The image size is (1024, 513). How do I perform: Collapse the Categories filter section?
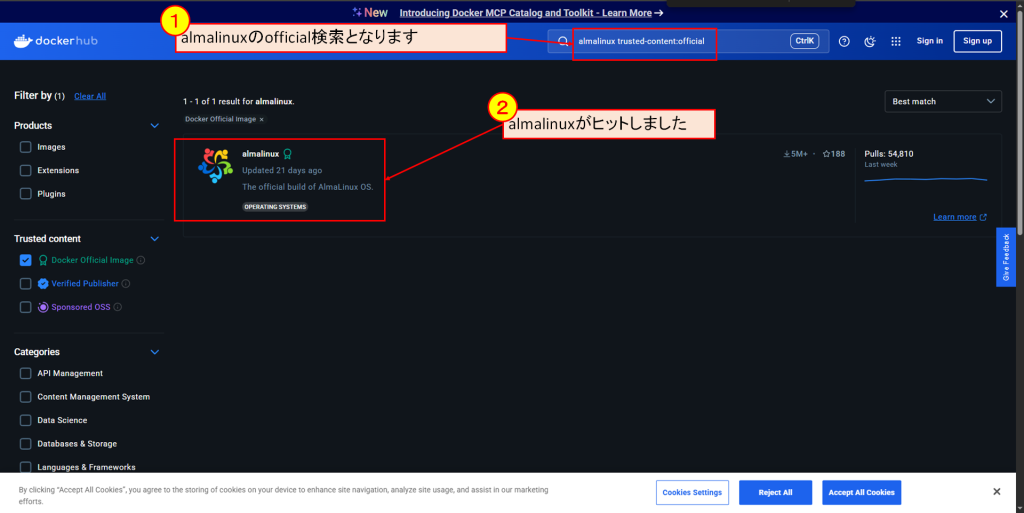[155, 352]
